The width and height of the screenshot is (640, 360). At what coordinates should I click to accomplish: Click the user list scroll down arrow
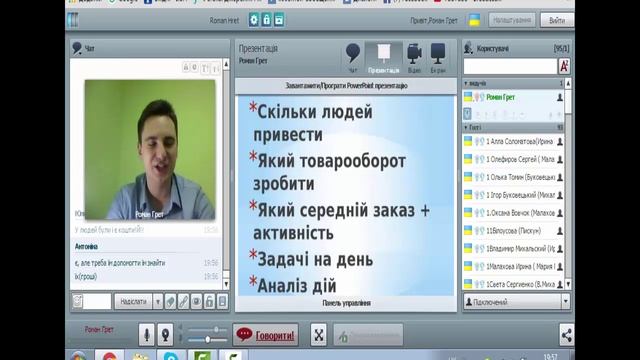pos(568,284)
